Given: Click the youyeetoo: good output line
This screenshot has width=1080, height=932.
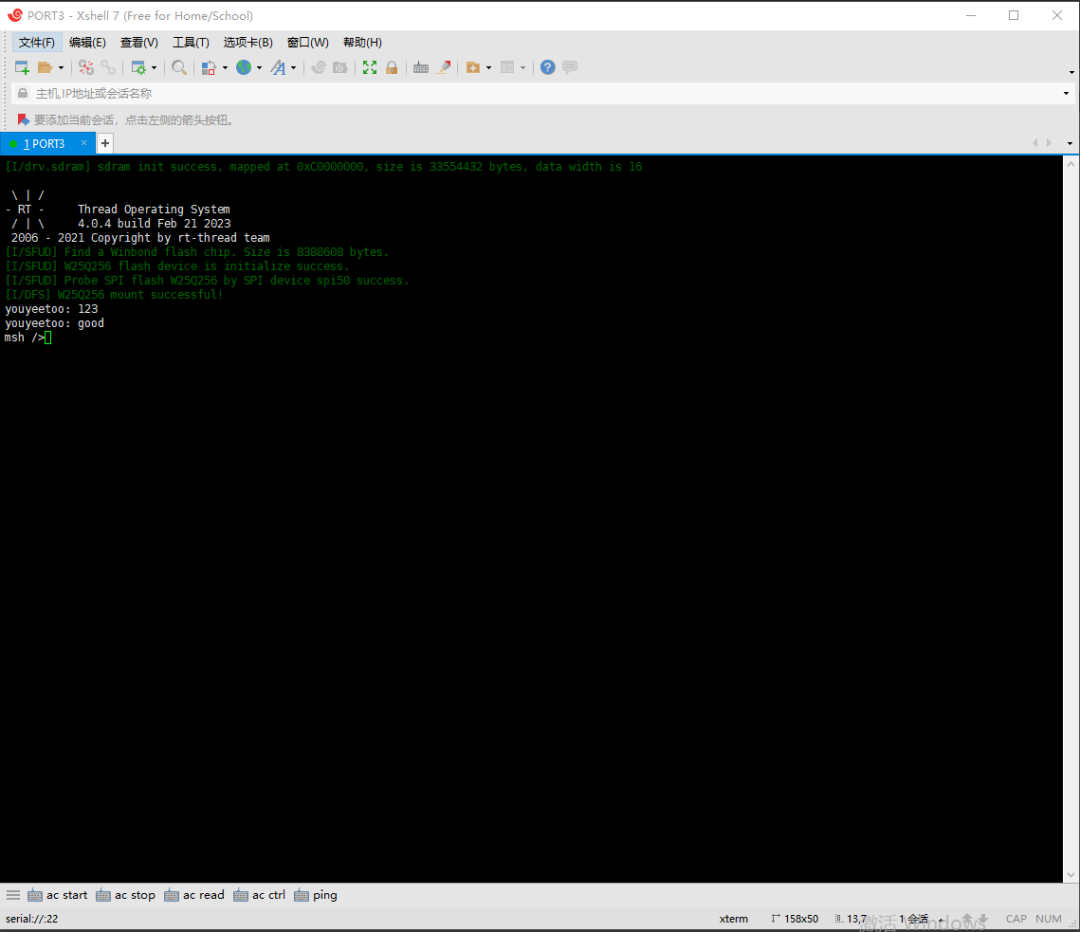Looking at the screenshot, I should 54,323.
